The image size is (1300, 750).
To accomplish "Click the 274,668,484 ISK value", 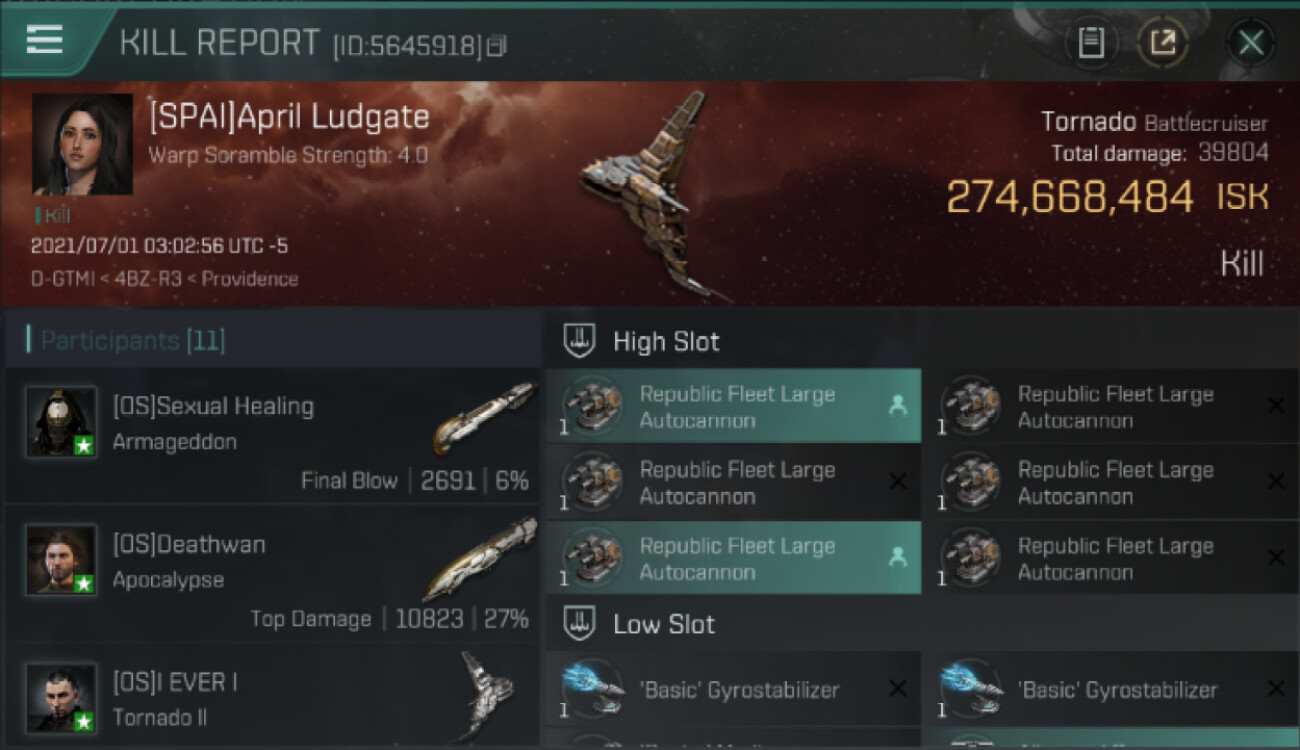I will click(1107, 197).
